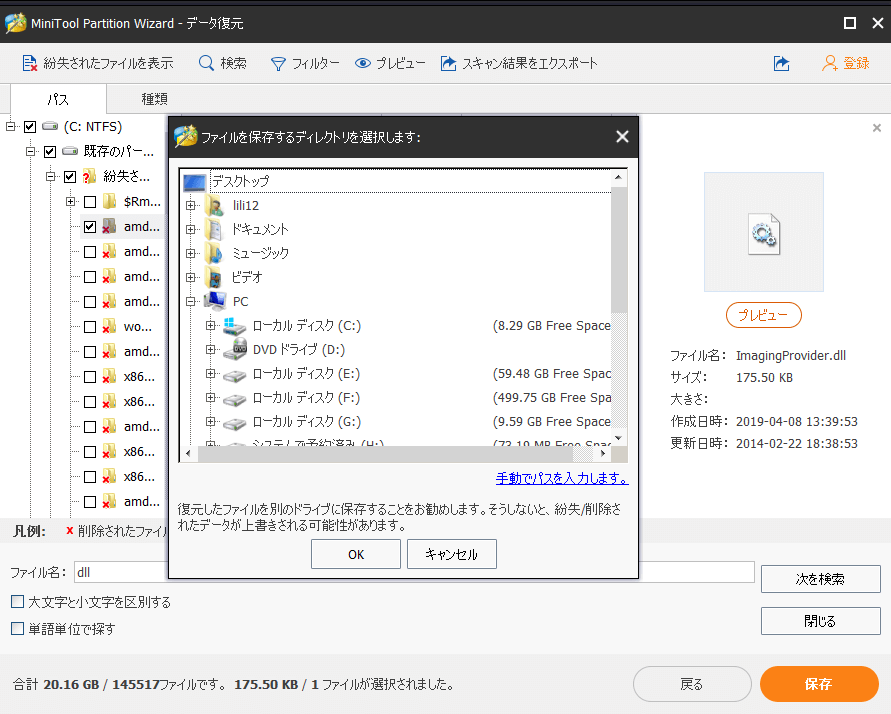891x714 pixels.
Task: Click the C: NTFS drive icon in tree
Action: [50, 126]
